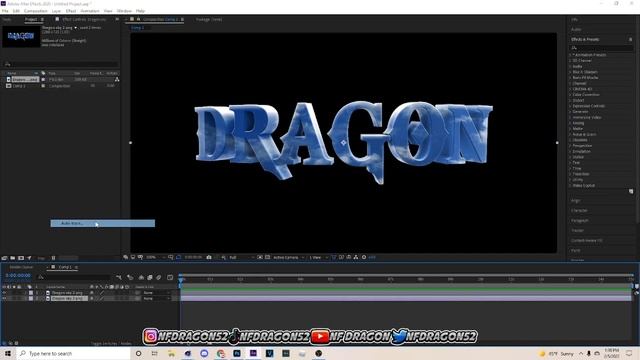Open the Layer menu

[x=56, y=11]
